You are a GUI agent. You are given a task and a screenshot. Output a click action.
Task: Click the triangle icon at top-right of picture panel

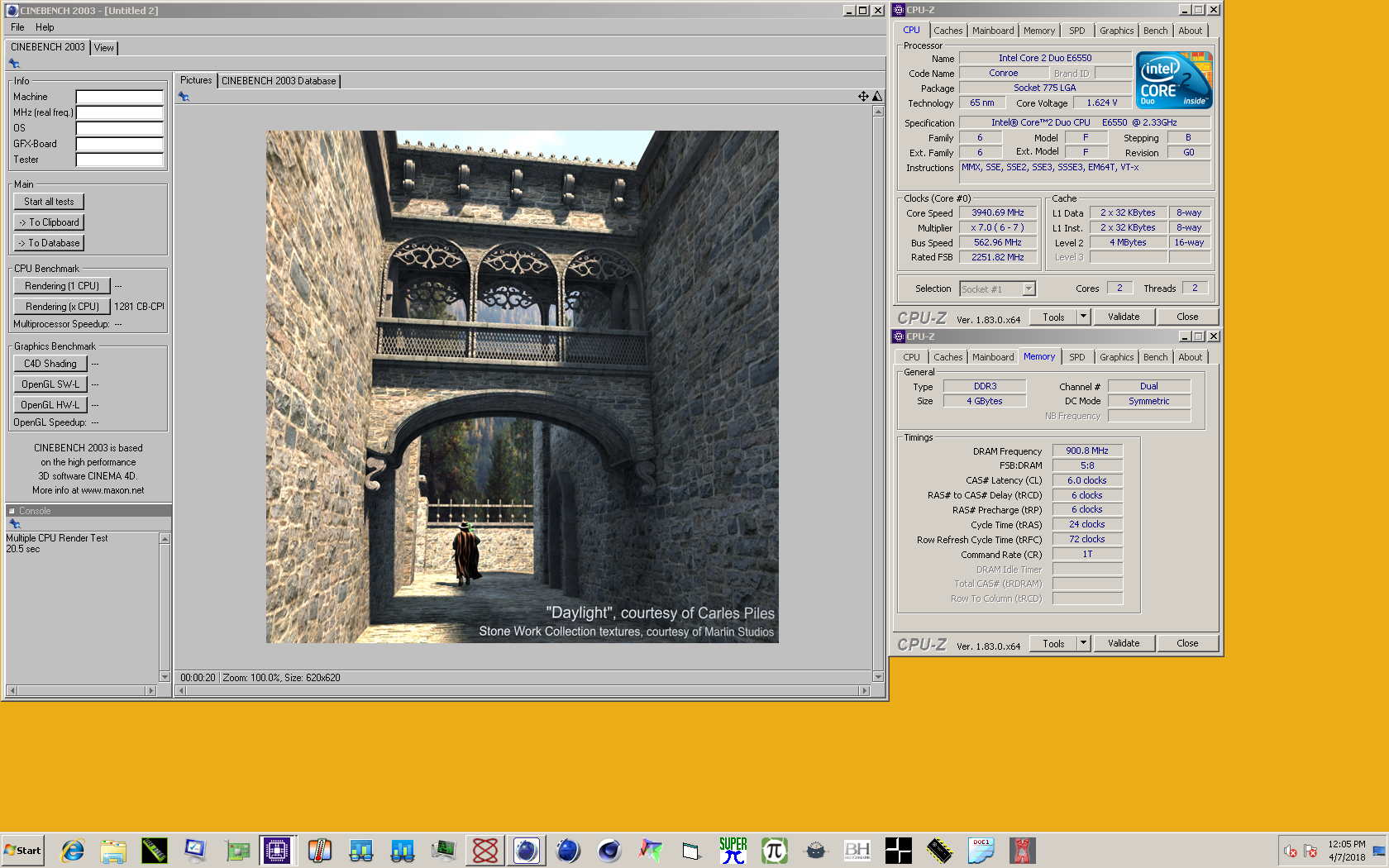(x=877, y=97)
